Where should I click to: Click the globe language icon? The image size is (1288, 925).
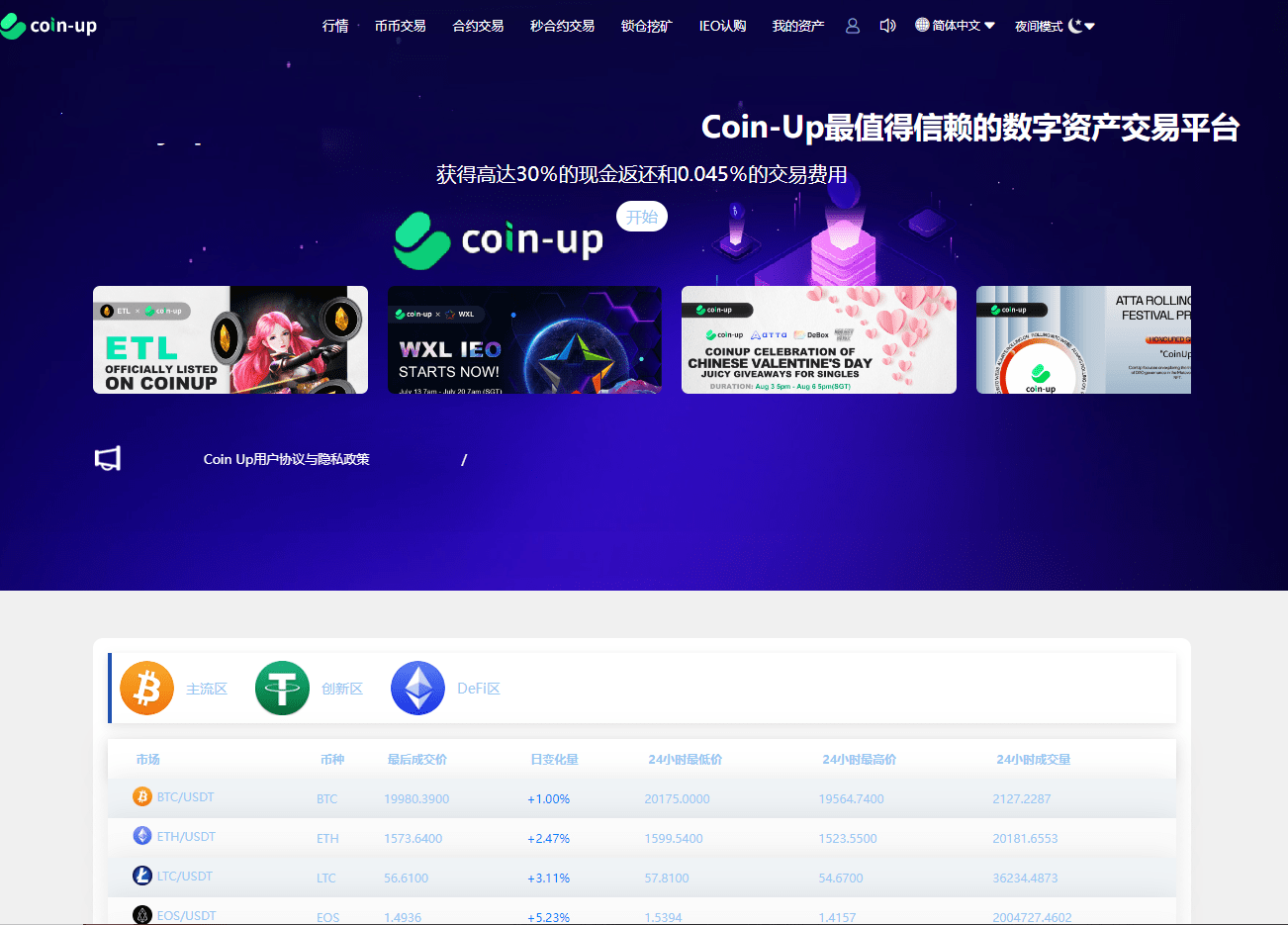pos(922,25)
